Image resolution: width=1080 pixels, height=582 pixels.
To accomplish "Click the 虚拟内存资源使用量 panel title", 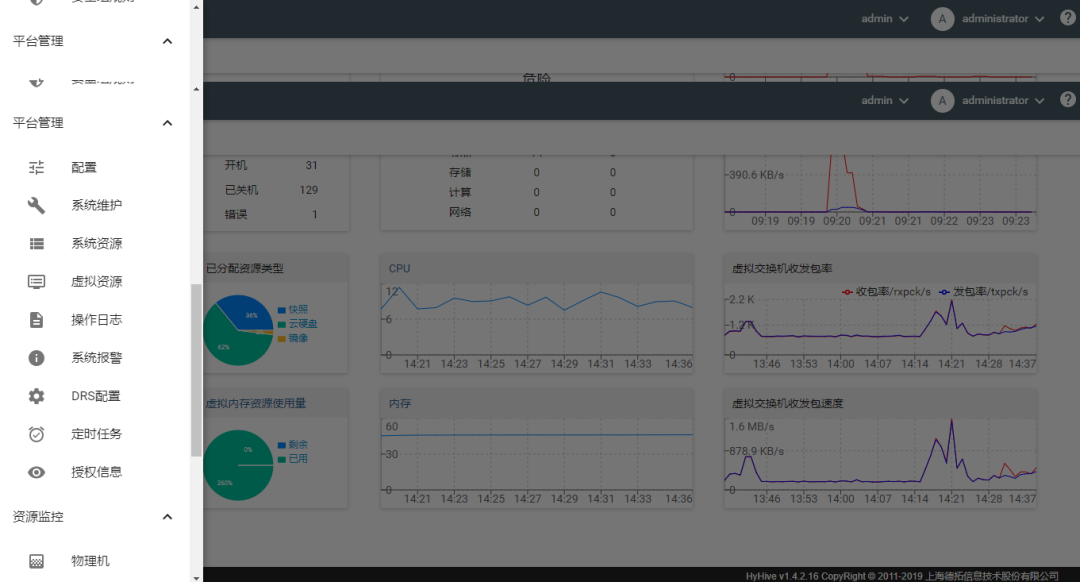I will 256,404.
